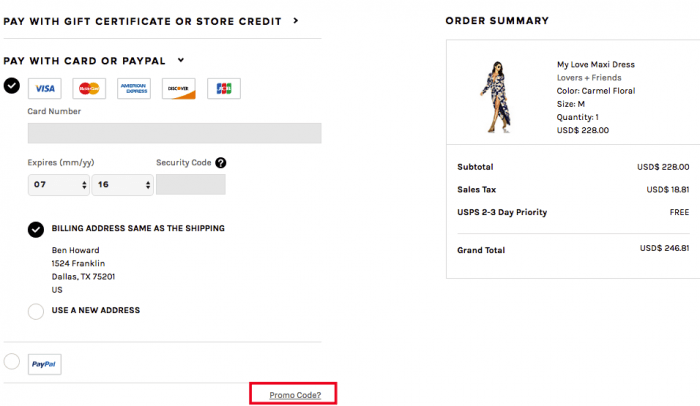The image size is (700, 406).
Task: Select Use A New Address option
Action: (x=36, y=311)
